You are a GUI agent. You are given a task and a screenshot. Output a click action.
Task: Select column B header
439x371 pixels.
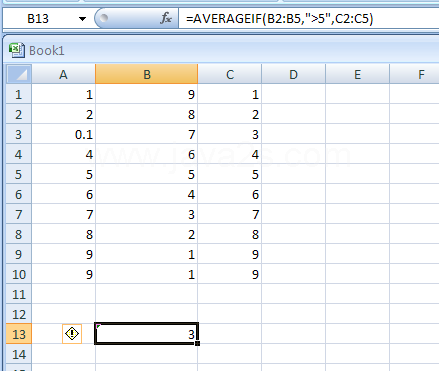147,74
